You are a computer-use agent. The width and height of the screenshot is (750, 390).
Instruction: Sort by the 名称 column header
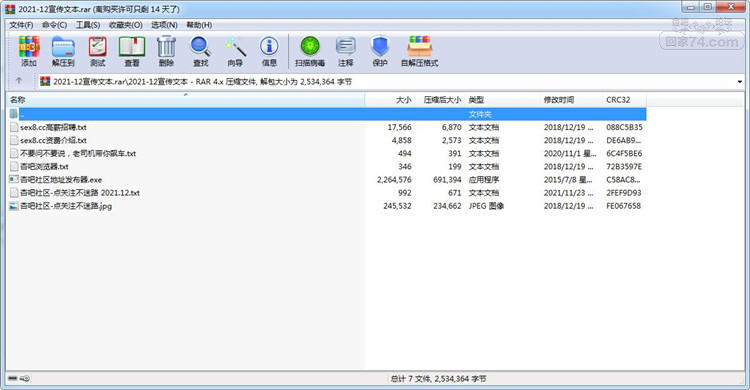tap(186, 100)
